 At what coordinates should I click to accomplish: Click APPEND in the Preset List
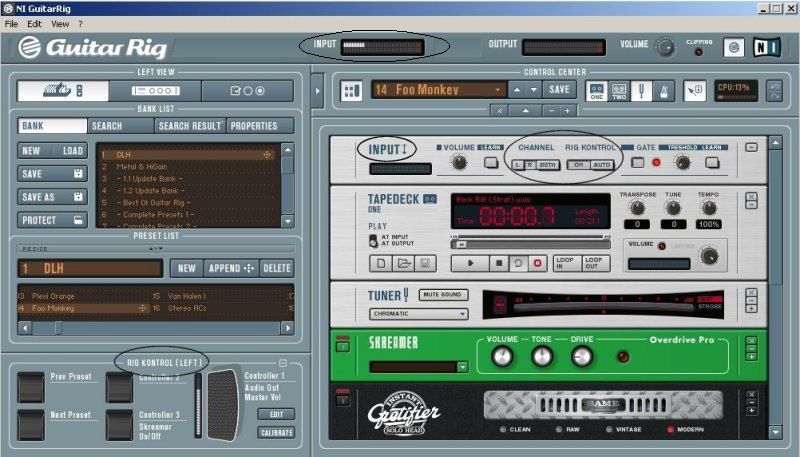pyautogui.click(x=231, y=268)
